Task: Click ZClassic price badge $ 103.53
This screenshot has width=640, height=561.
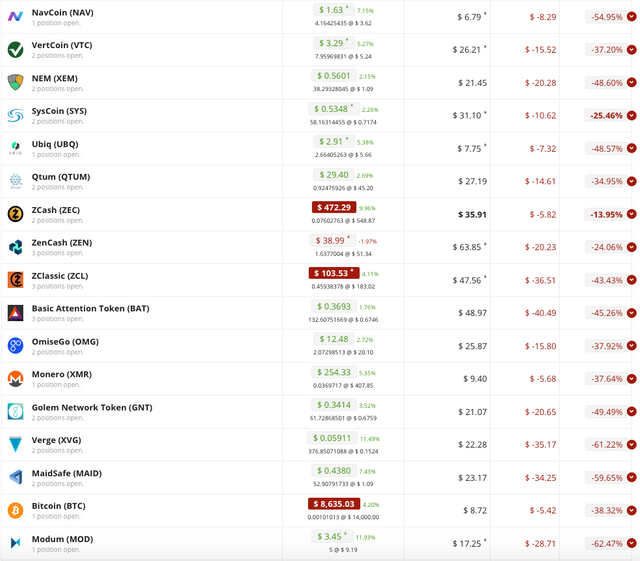Action: tap(334, 273)
